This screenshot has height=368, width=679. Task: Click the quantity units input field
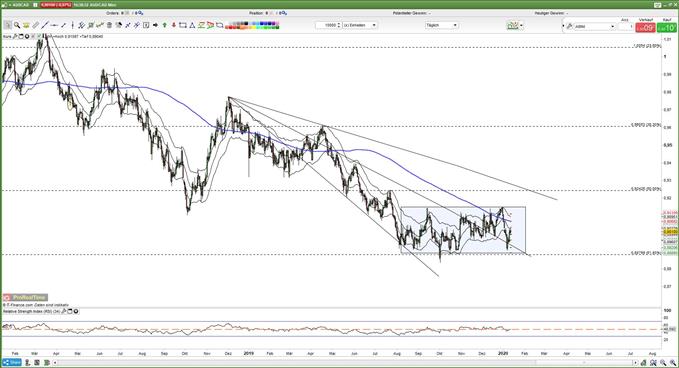pos(328,25)
